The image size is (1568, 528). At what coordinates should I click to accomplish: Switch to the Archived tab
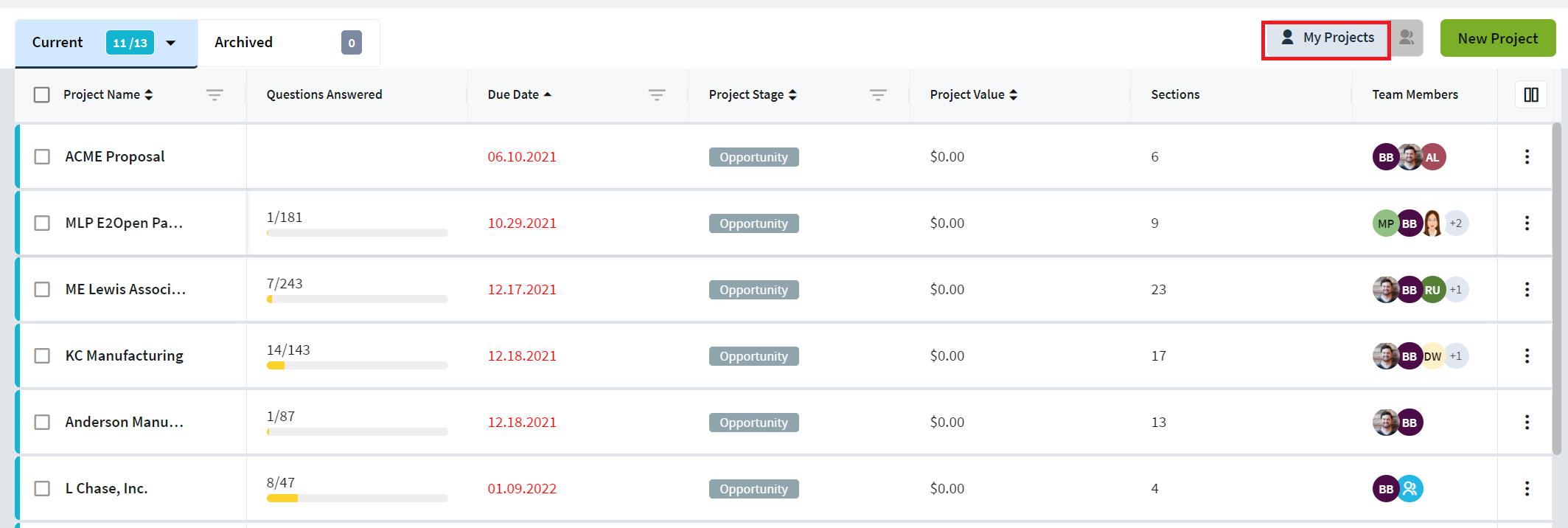point(289,43)
